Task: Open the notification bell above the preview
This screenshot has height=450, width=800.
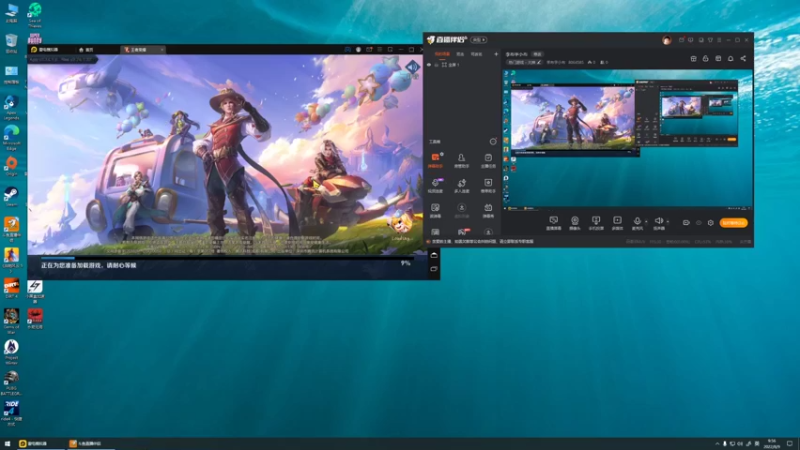Action: tap(731, 59)
